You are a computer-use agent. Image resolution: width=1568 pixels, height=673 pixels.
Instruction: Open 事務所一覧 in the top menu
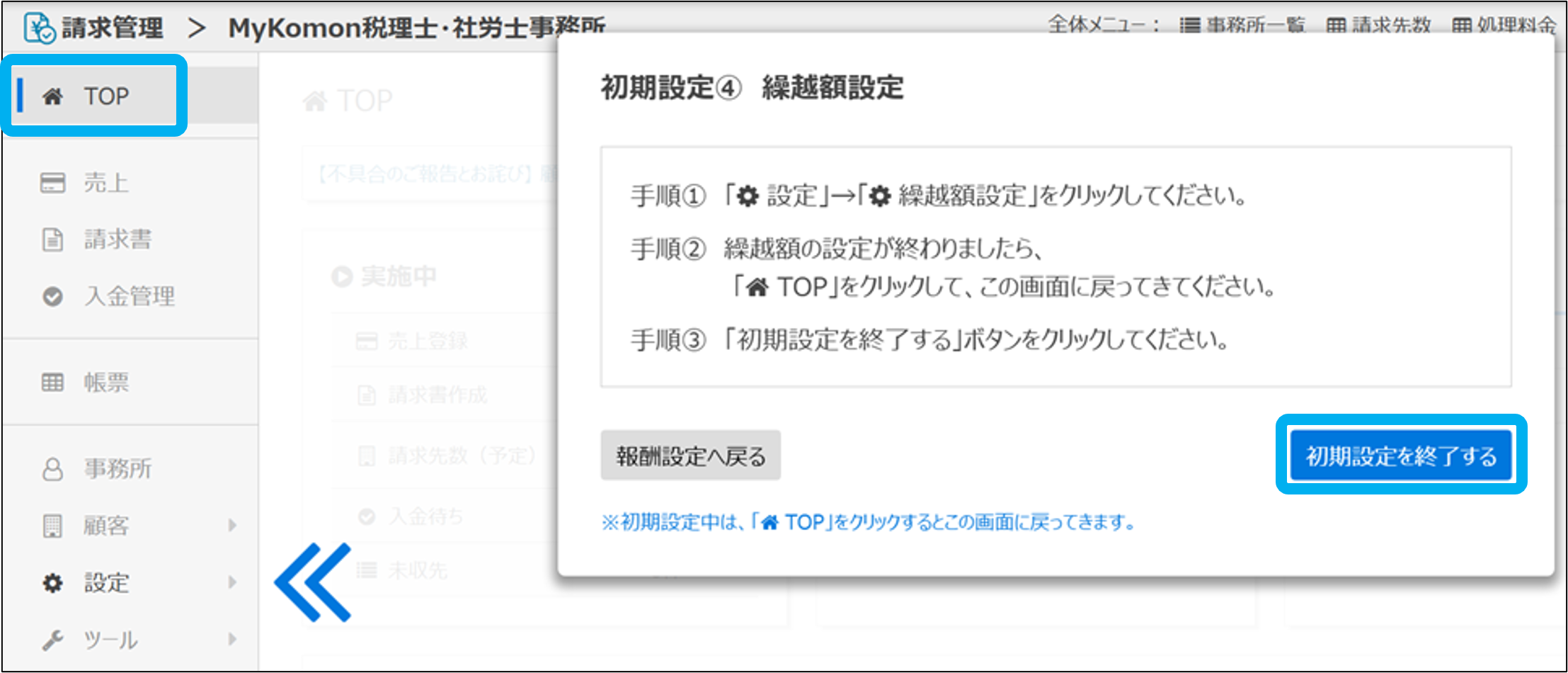[1242, 26]
